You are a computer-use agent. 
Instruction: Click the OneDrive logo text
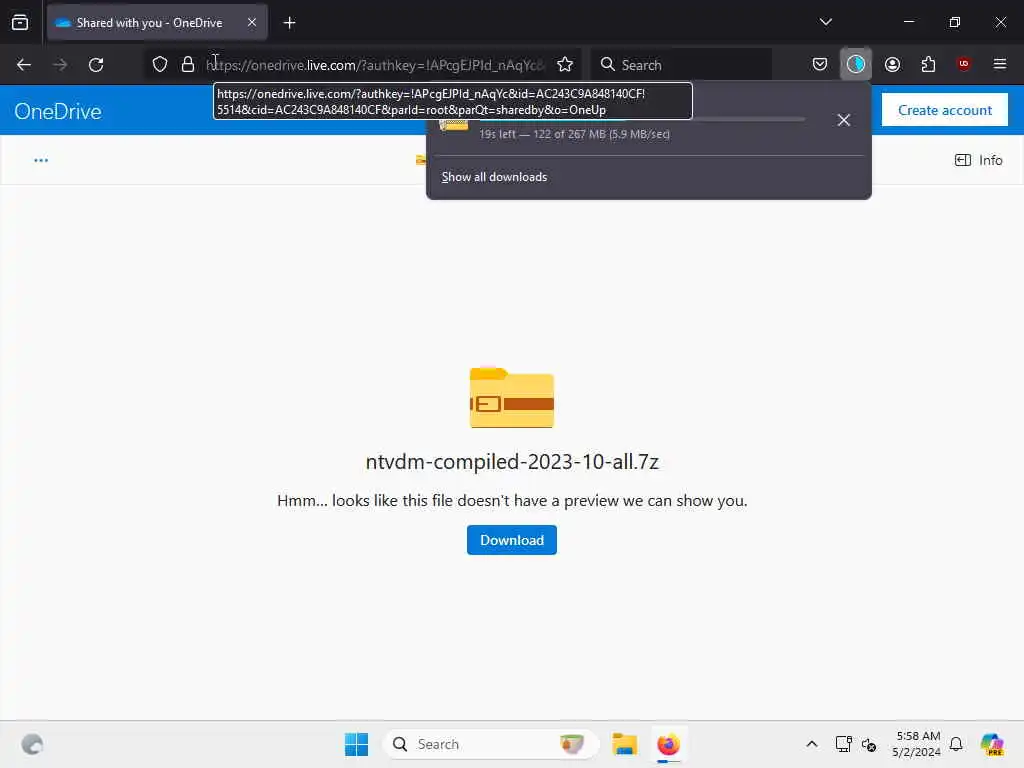[58, 111]
